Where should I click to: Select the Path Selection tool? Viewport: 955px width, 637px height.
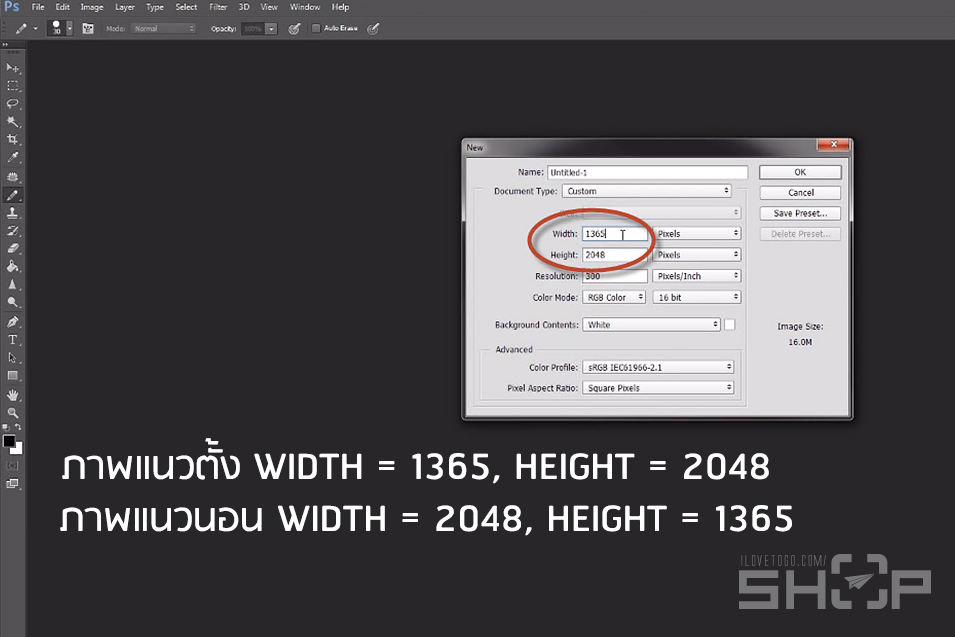point(12,357)
